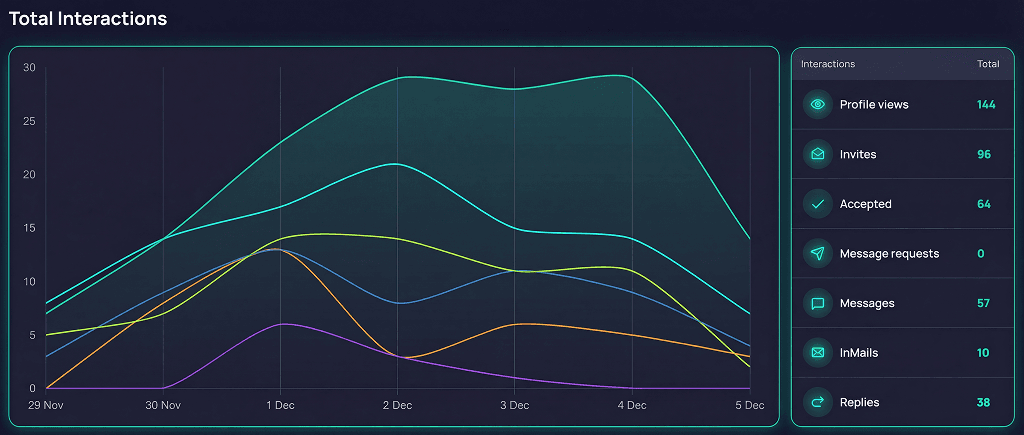Click the Messages chat bubble icon

(818, 303)
